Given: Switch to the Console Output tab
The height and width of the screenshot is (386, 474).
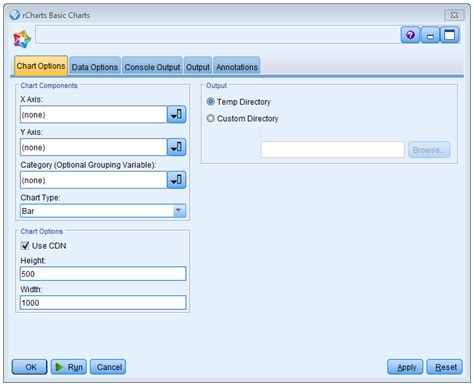Looking at the screenshot, I should [x=152, y=66].
